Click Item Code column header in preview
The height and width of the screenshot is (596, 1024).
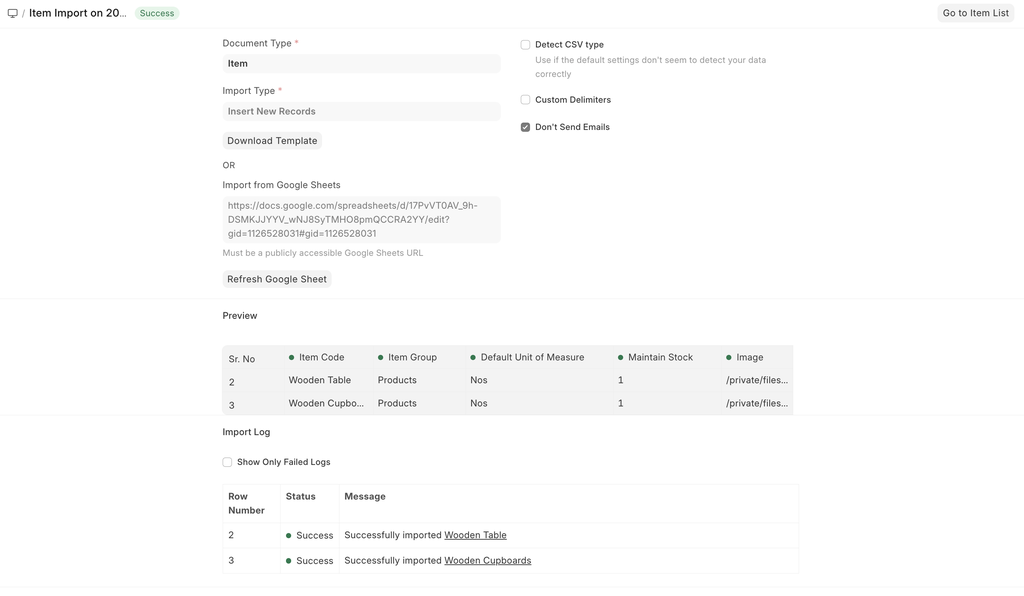click(321, 357)
